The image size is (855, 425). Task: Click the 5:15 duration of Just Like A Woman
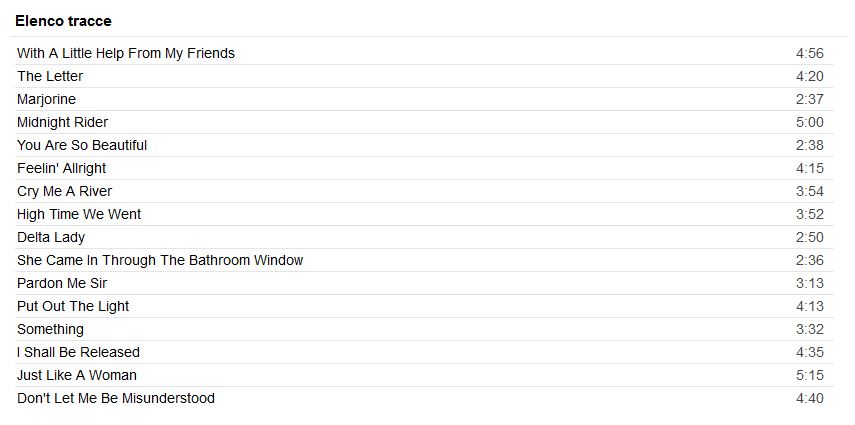[x=809, y=375]
